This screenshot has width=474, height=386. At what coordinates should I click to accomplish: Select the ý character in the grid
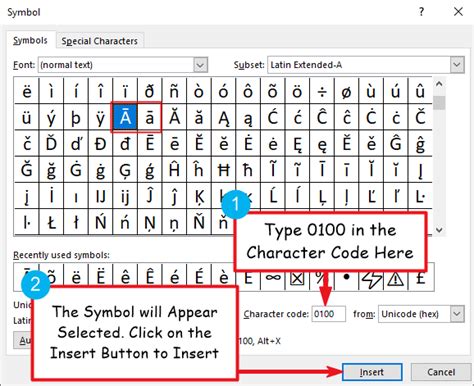click(51, 117)
